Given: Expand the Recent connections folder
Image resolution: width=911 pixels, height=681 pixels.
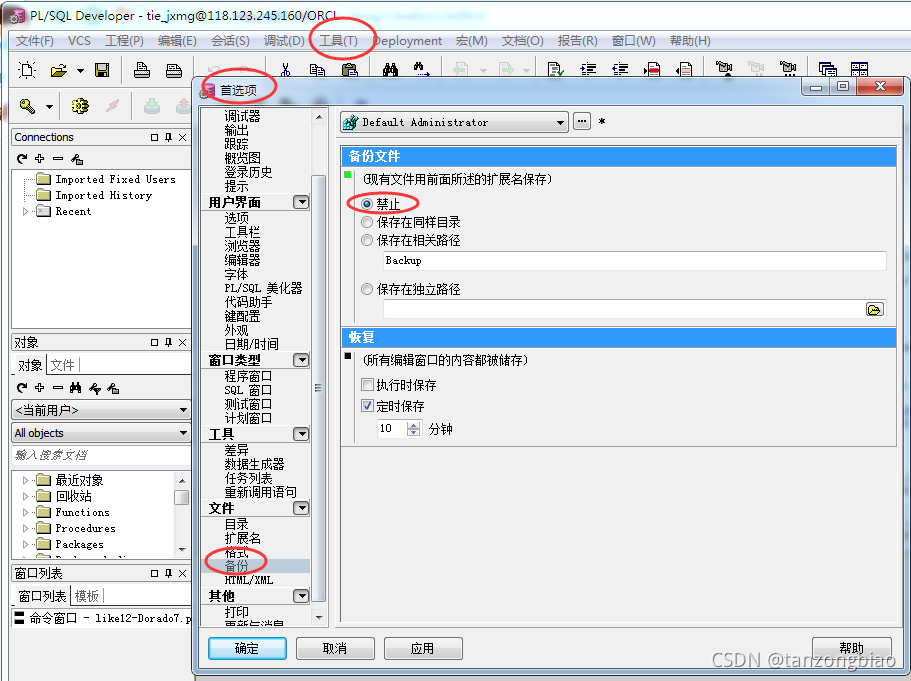Looking at the screenshot, I should click(x=25, y=212).
